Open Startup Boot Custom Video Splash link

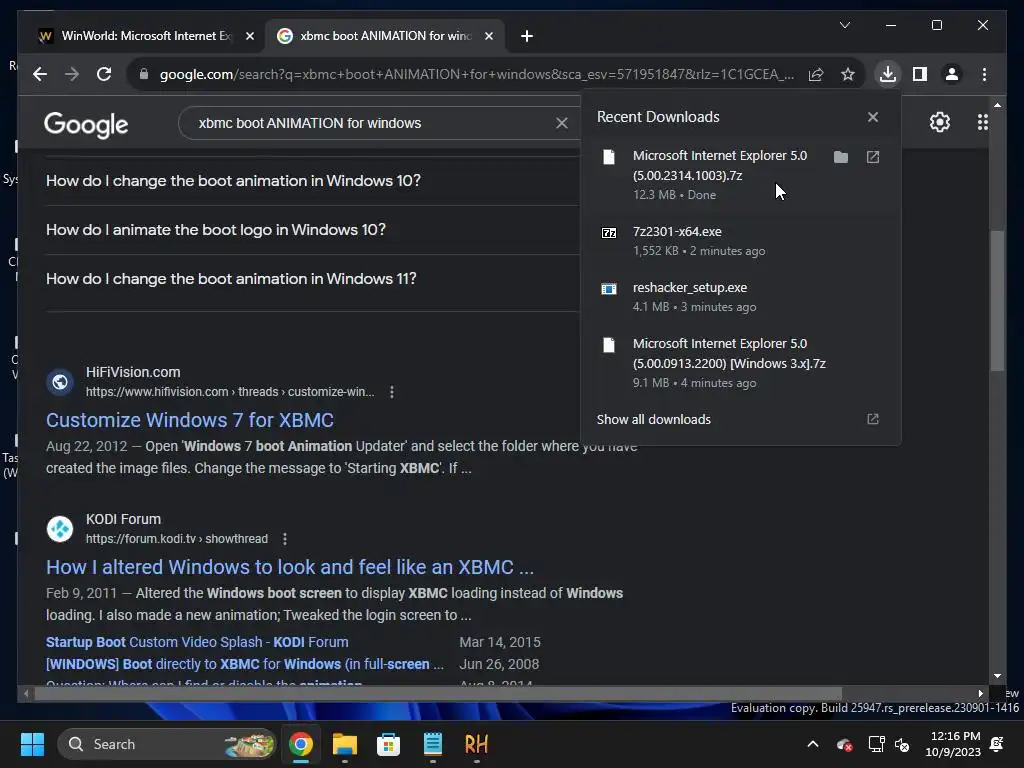click(197, 642)
